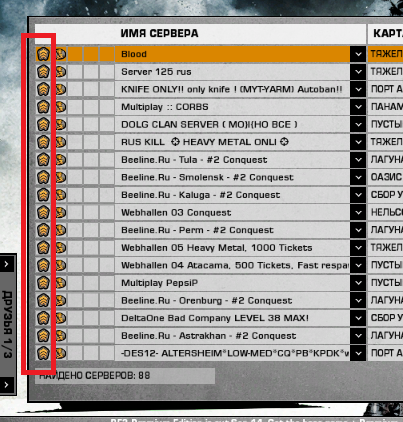This screenshot has width=403, height=422.
Task: Click rank badge for DOLG CLAN SERVER
Action: click(x=43, y=124)
